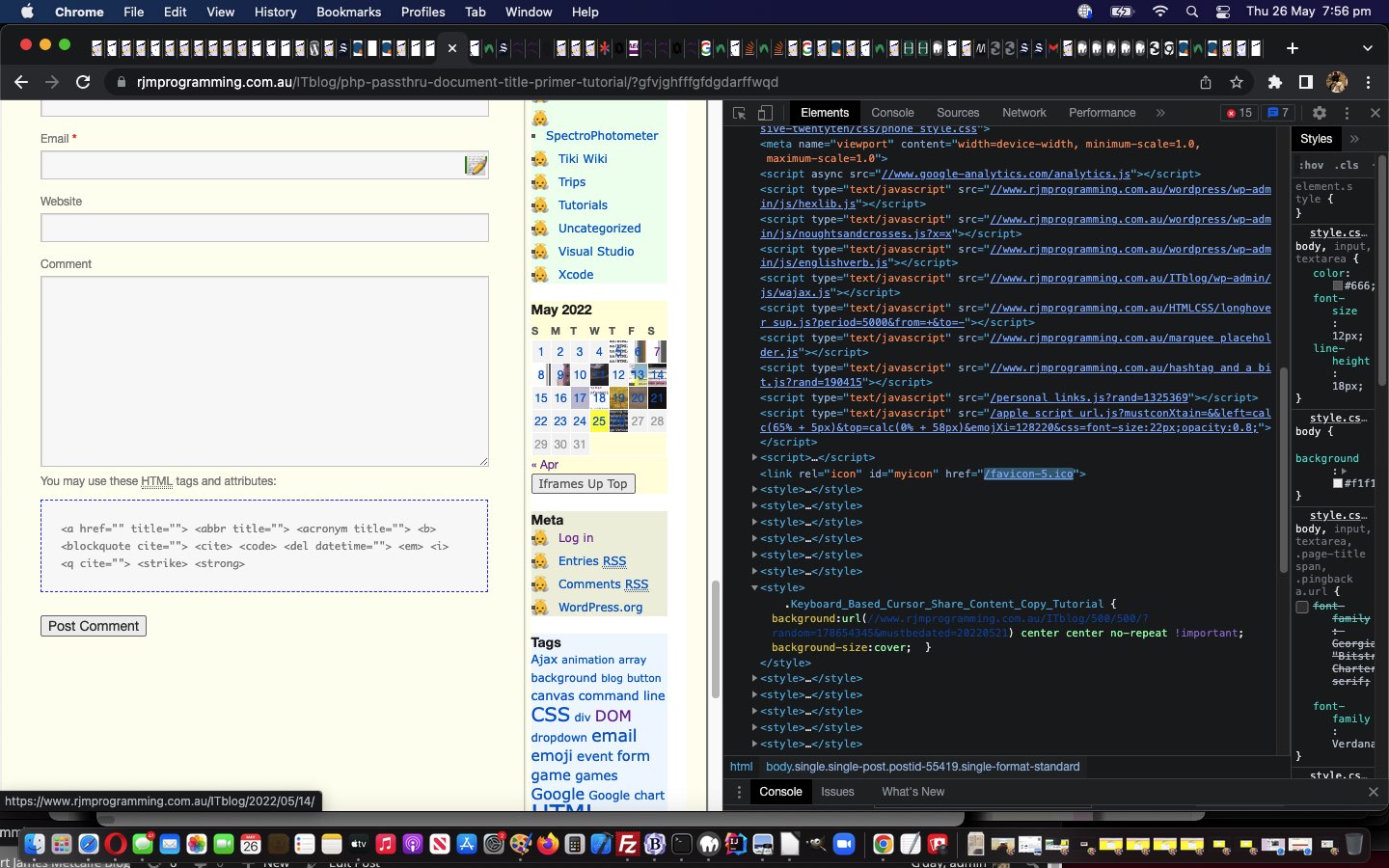The height and width of the screenshot is (868, 1389).
Task: Show more DevTools tabs chevron
Action: [1160, 113]
